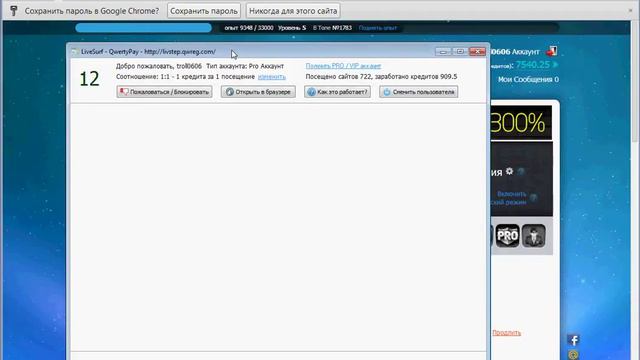Click the 'Пожаловаться / Блокировать' button
Image resolution: width=640 pixels, height=360 pixels.
point(164,92)
